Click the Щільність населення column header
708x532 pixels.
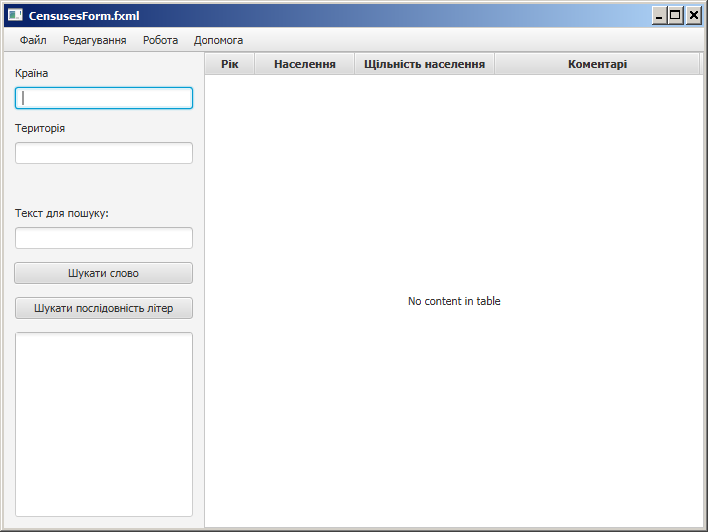point(424,64)
